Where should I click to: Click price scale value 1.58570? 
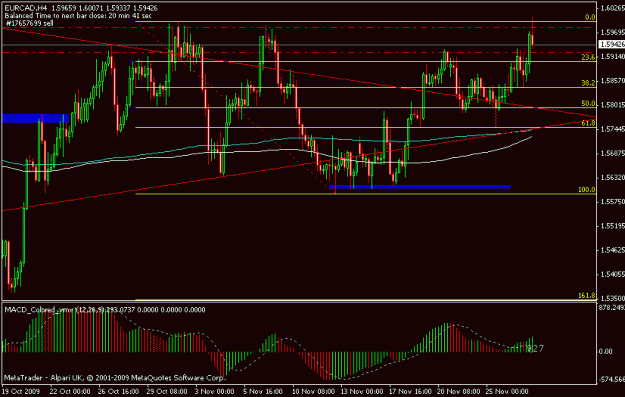613,81
